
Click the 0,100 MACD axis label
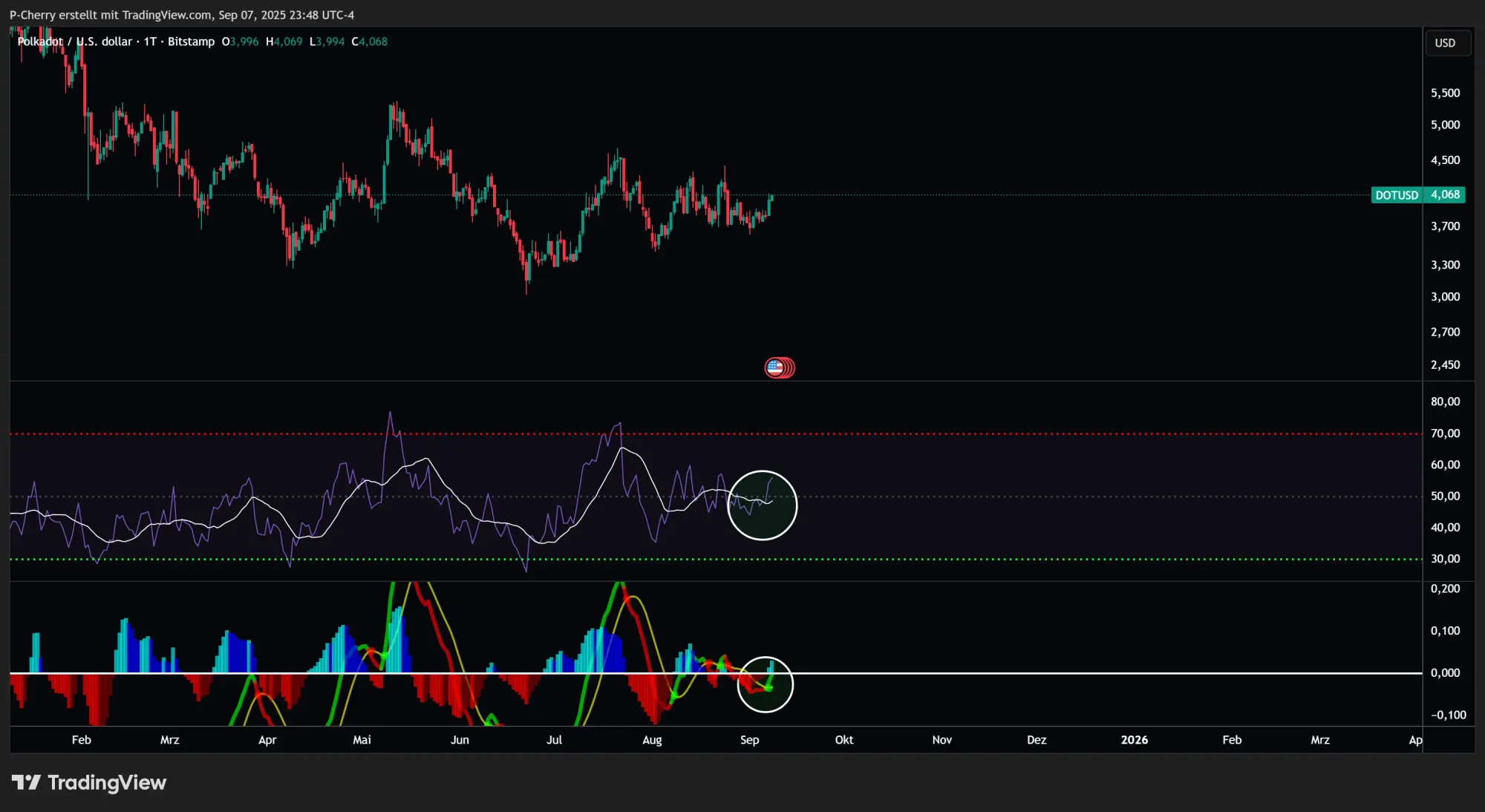tap(1445, 631)
